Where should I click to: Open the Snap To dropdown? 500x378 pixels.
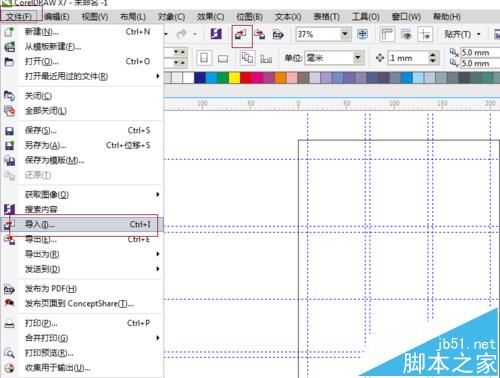(462, 34)
